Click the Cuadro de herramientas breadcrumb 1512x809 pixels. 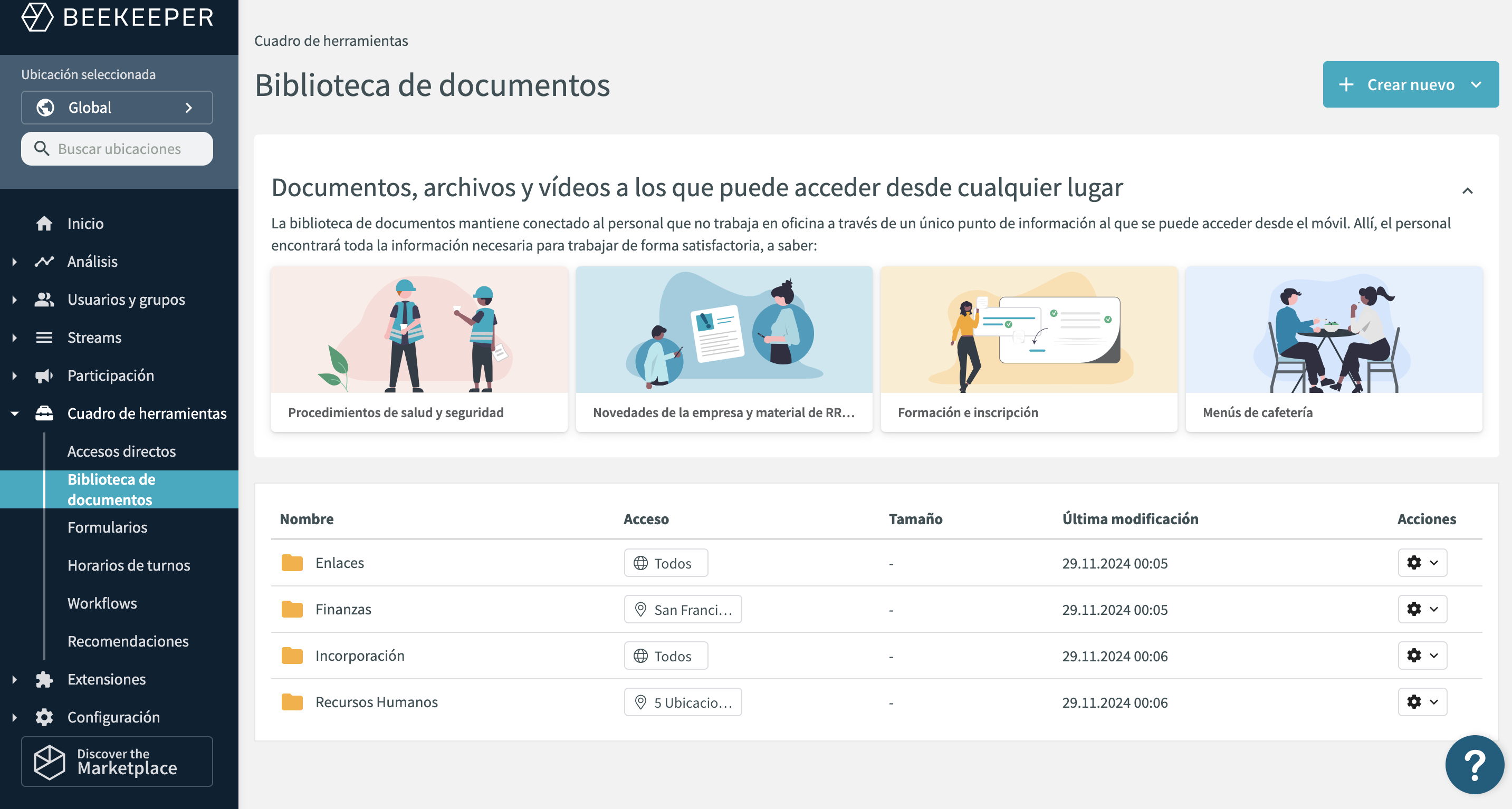[x=331, y=41]
